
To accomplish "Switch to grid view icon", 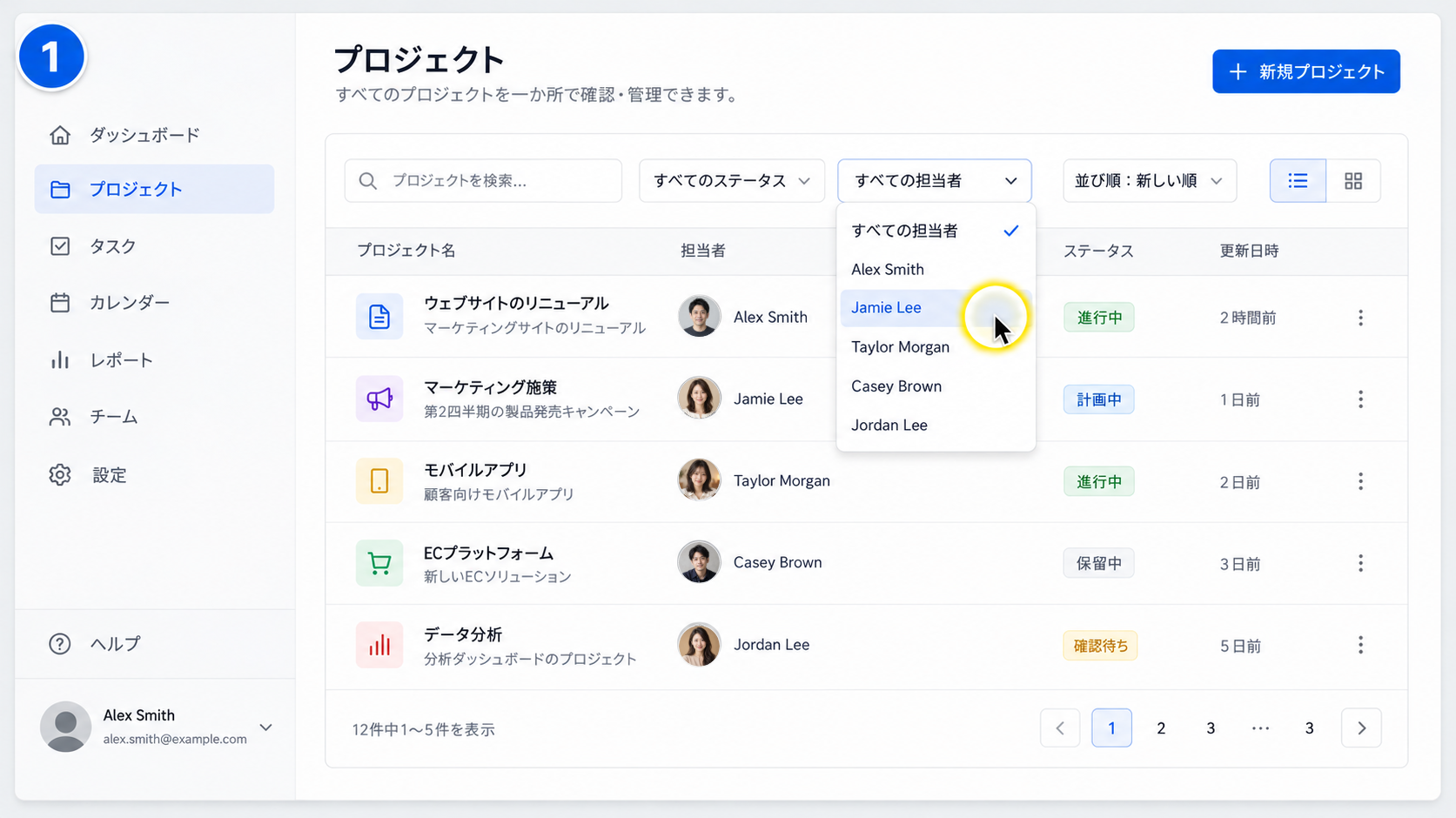I will point(1353,181).
